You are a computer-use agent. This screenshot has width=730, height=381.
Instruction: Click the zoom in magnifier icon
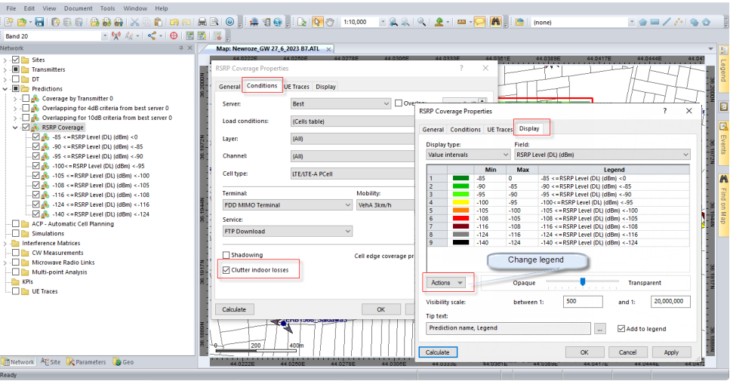click(394, 22)
